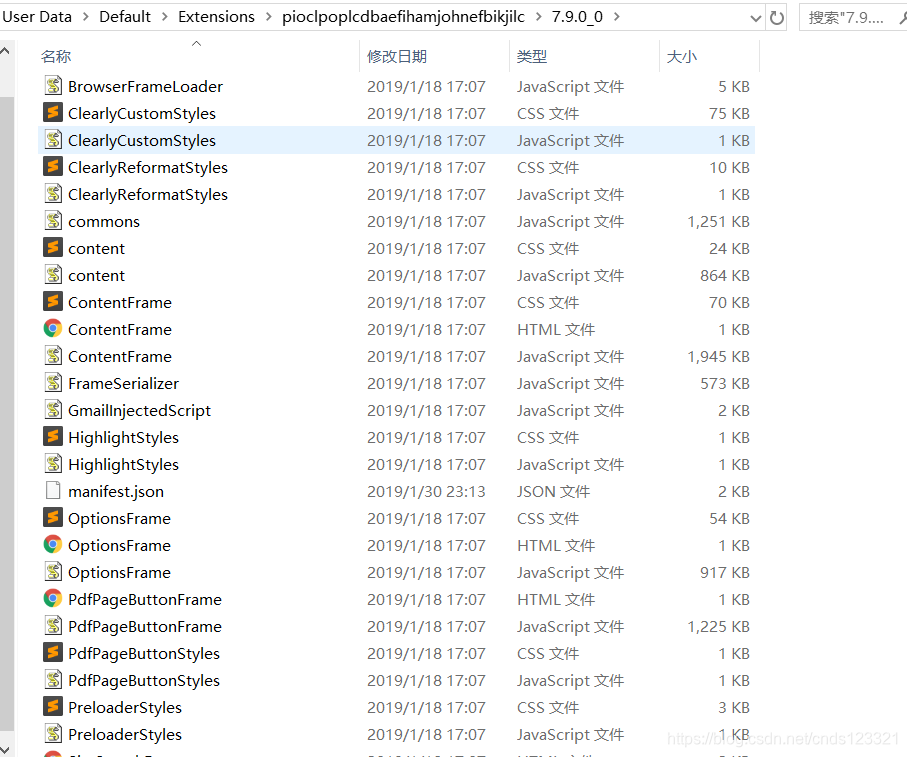Expand the chevron after 7.9.0_0 folder

point(617,17)
